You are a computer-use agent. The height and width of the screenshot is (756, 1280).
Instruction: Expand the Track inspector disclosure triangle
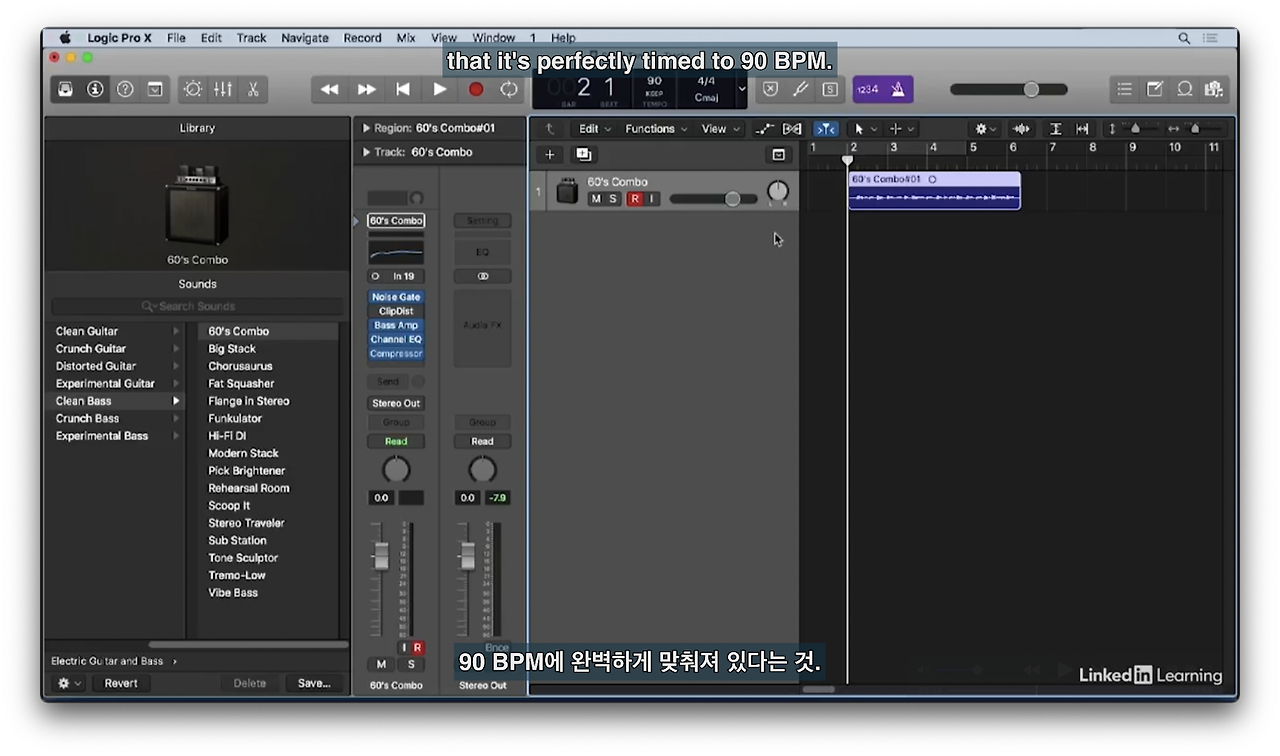[366, 152]
